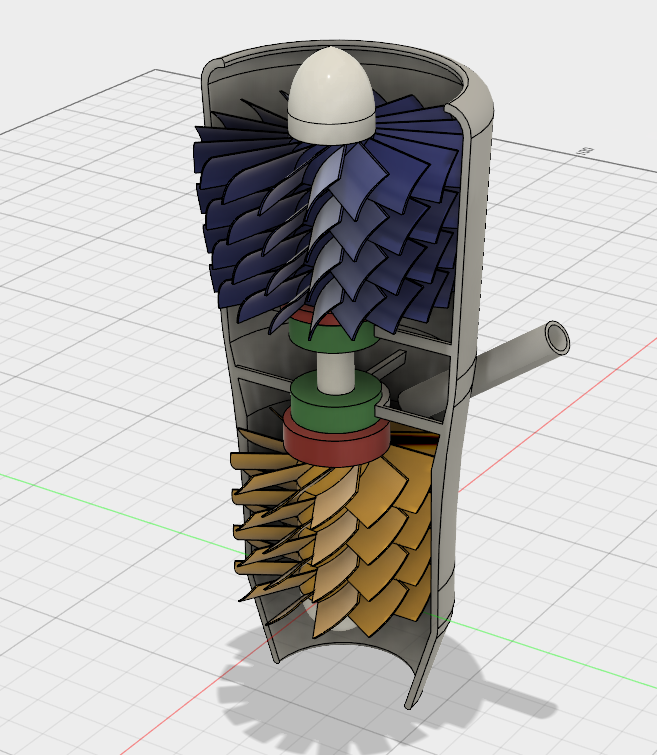Click the open end of side pipe
Image resolution: width=657 pixels, height=755 pixels.
coord(557,338)
